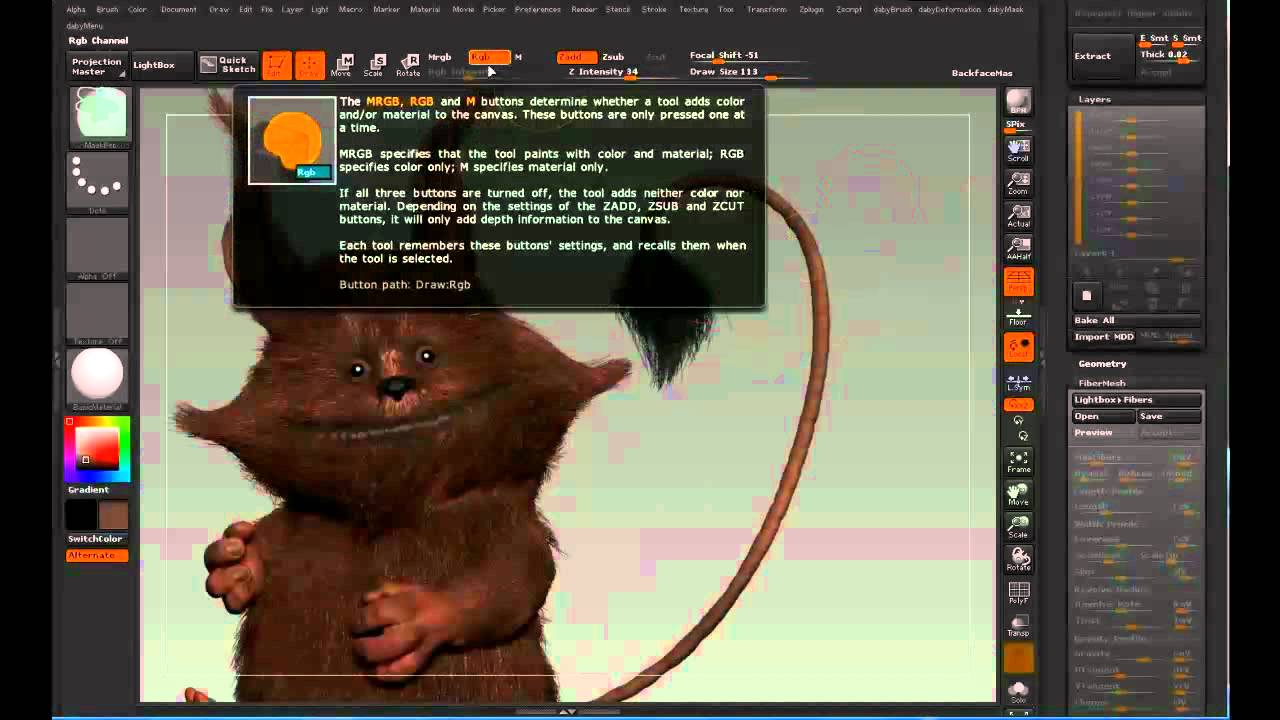Activate the Draw mode button
Image resolution: width=1280 pixels, height=720 pixels.
click(310, 65)
